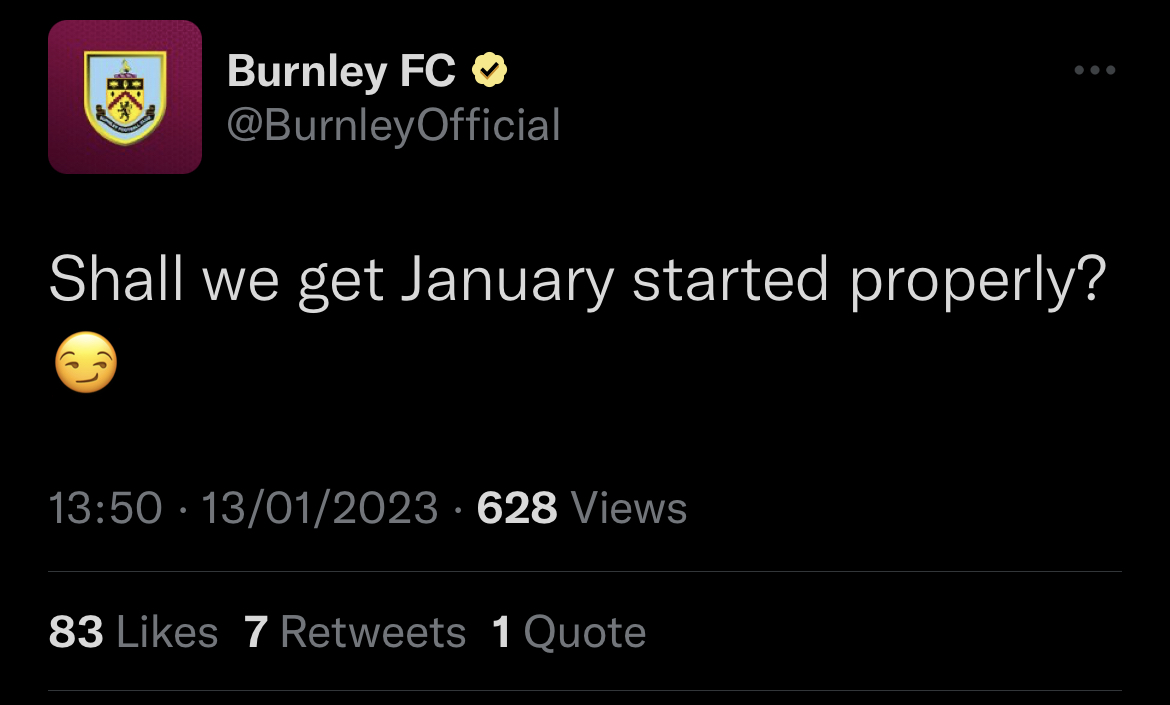
Task: Click the smirking face emoji
Action: (87, 362)
